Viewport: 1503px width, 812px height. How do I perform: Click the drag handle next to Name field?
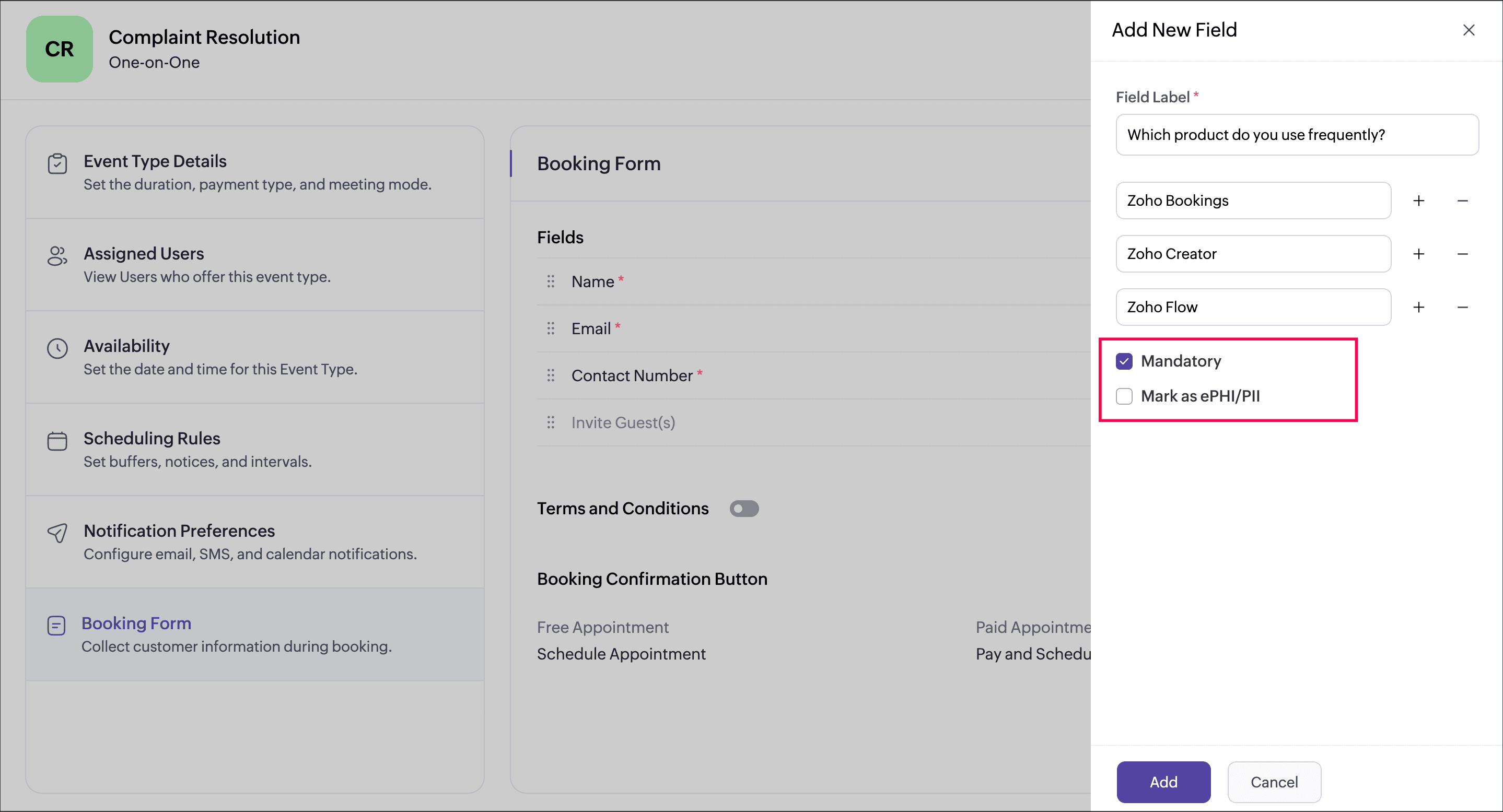[550, 282]
